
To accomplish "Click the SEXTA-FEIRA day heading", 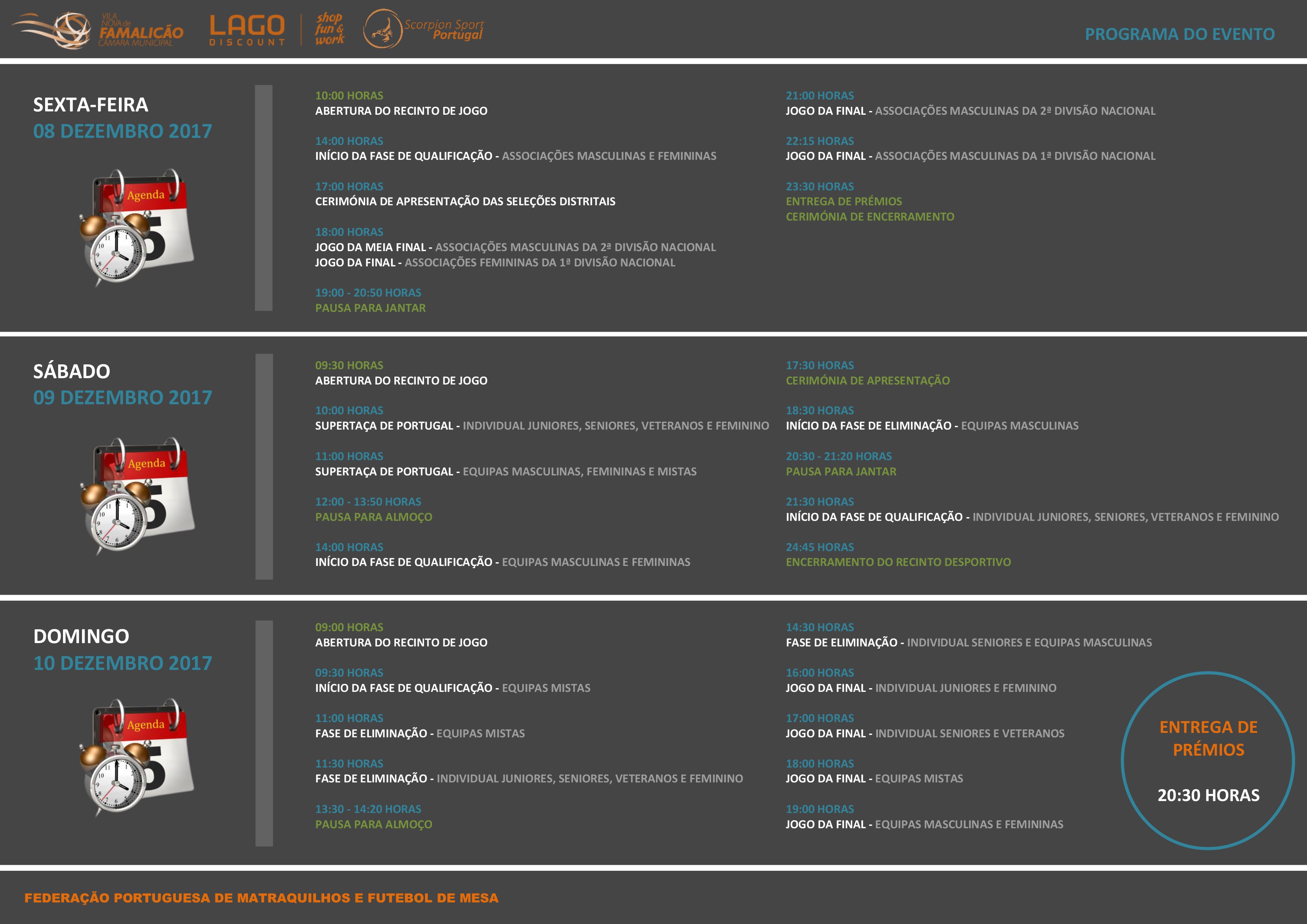I will (x=91, y=105).
